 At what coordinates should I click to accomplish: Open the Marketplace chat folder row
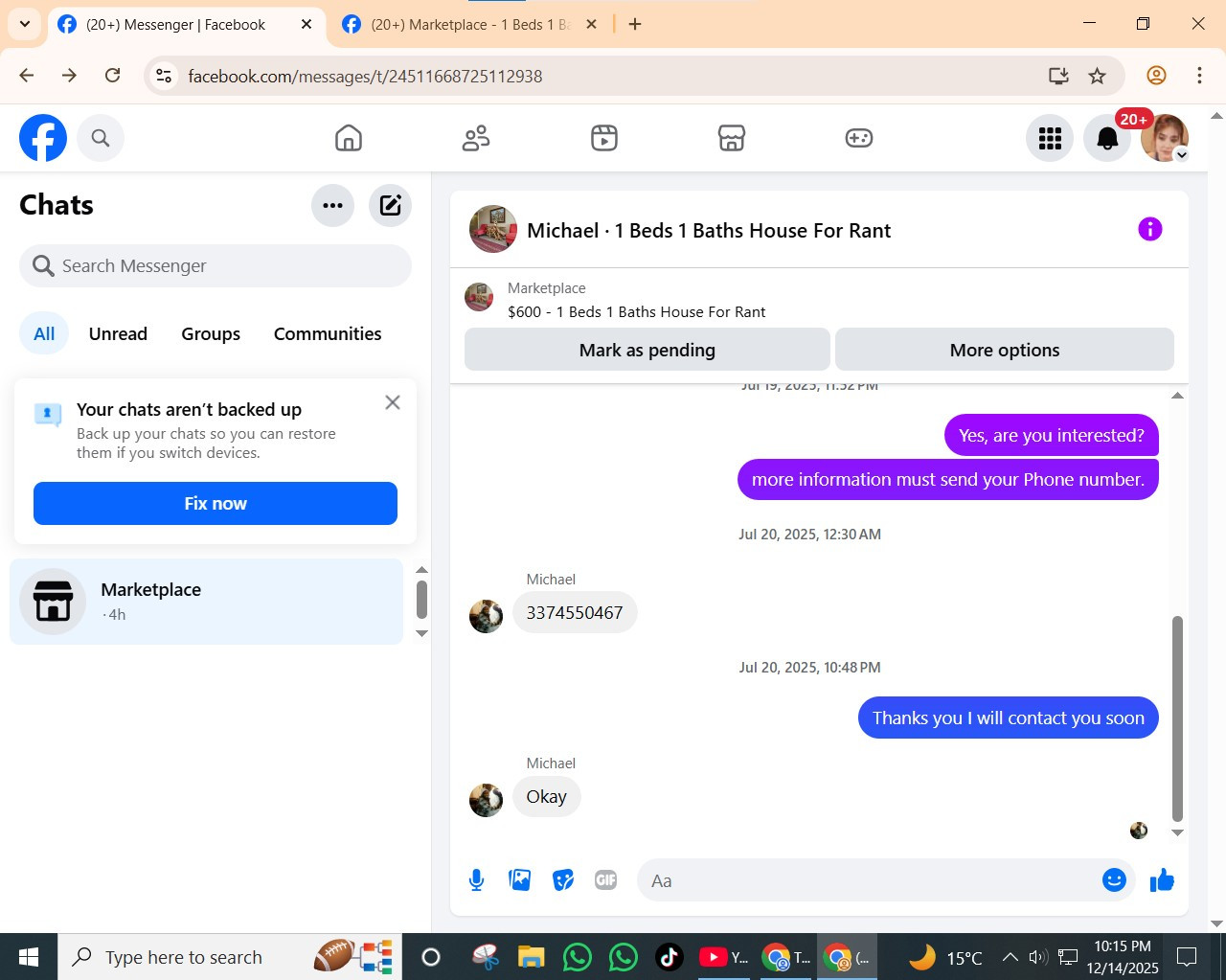click(207, 602)
